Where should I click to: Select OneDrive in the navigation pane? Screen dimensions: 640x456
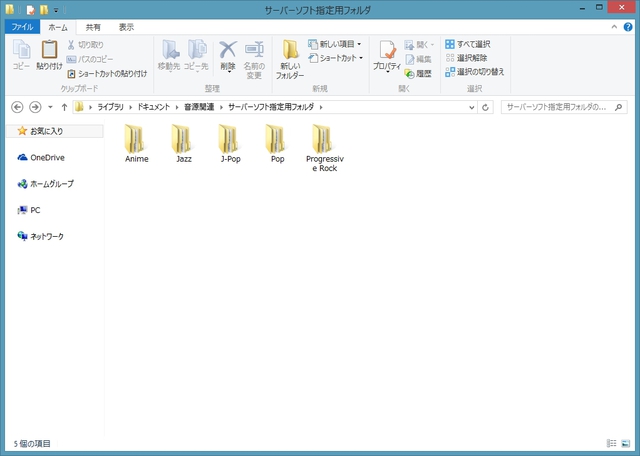(46, 158)
